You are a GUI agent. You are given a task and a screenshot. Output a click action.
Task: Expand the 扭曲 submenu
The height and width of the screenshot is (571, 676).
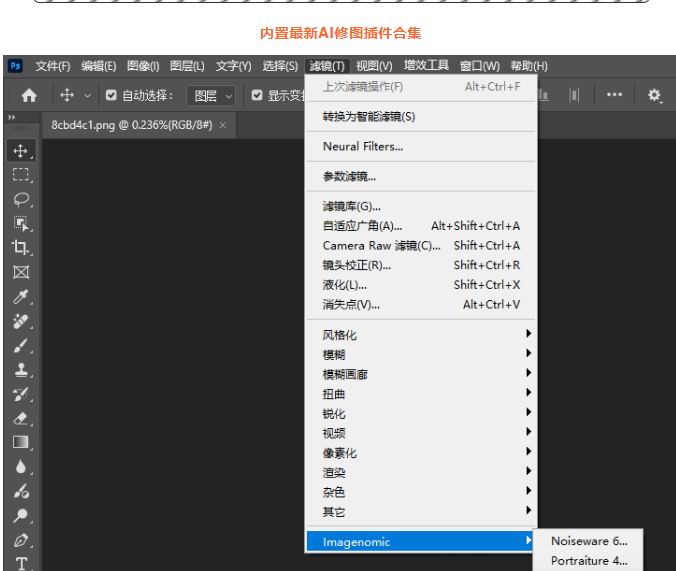(421, 394)
